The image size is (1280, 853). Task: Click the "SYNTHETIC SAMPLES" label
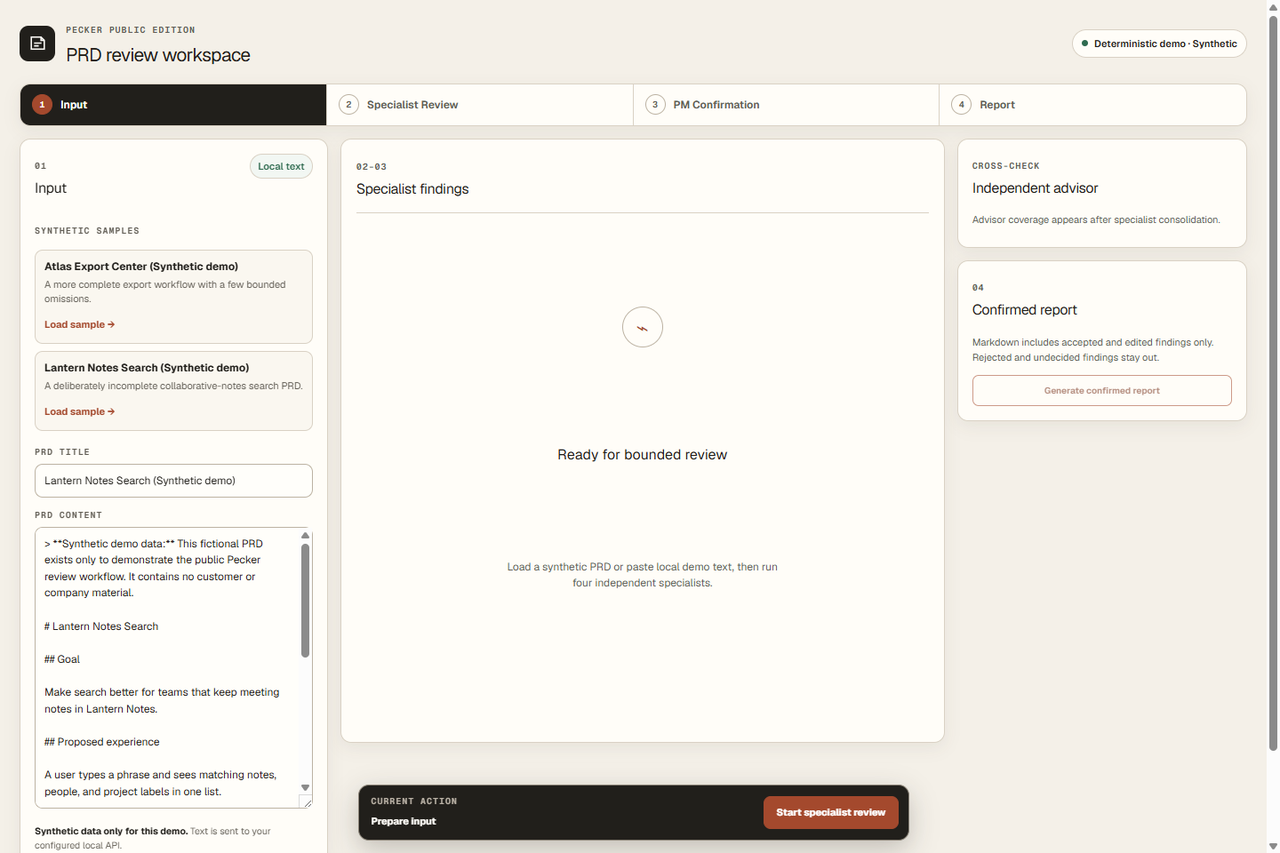(x=87, y=231)
